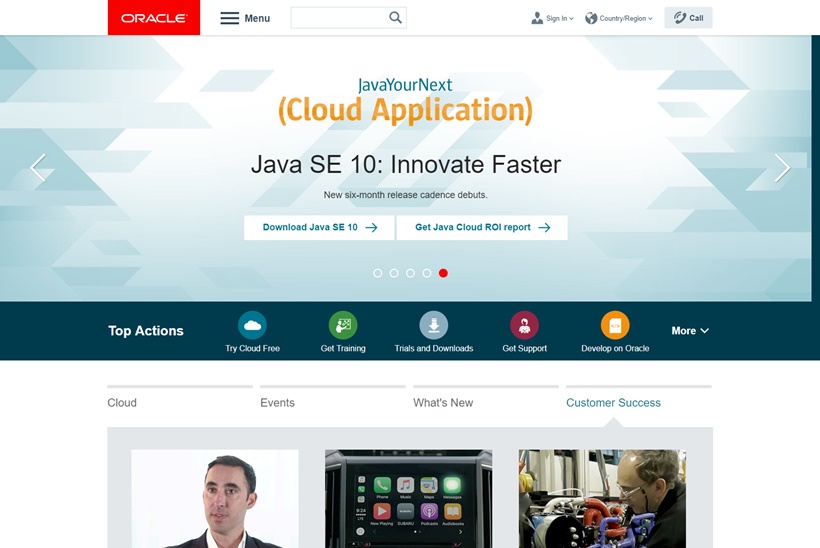Click arrow icon on Download Java SE 10

click(371, 227)
